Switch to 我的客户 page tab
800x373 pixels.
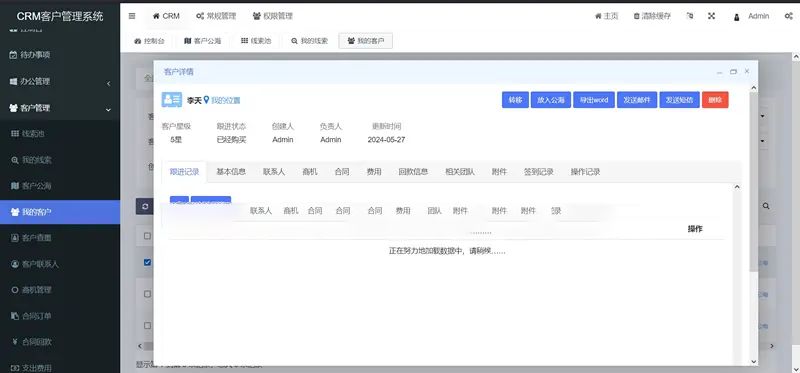pyautogui.click(x=366, y=41)
